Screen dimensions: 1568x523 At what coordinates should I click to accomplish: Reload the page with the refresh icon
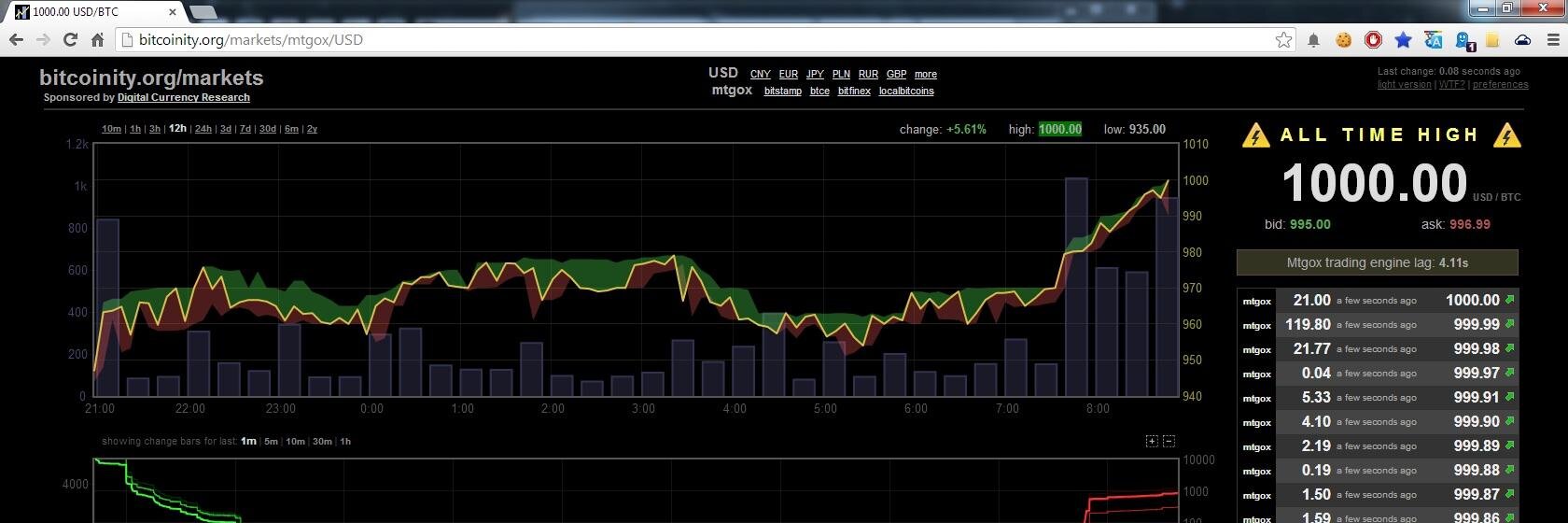pyautogui.click(x=70, y=39)
